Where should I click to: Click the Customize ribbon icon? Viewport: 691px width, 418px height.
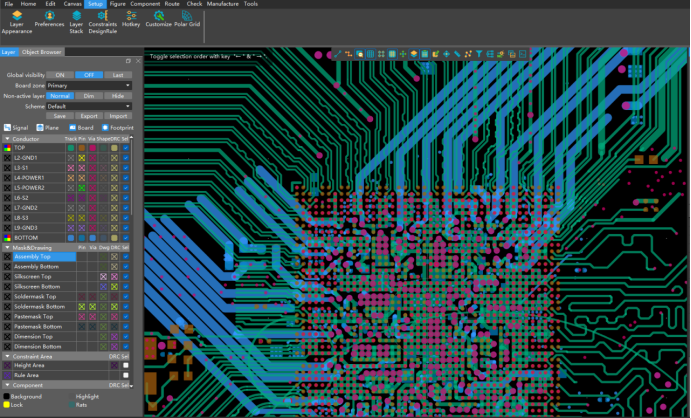[159, 18]
